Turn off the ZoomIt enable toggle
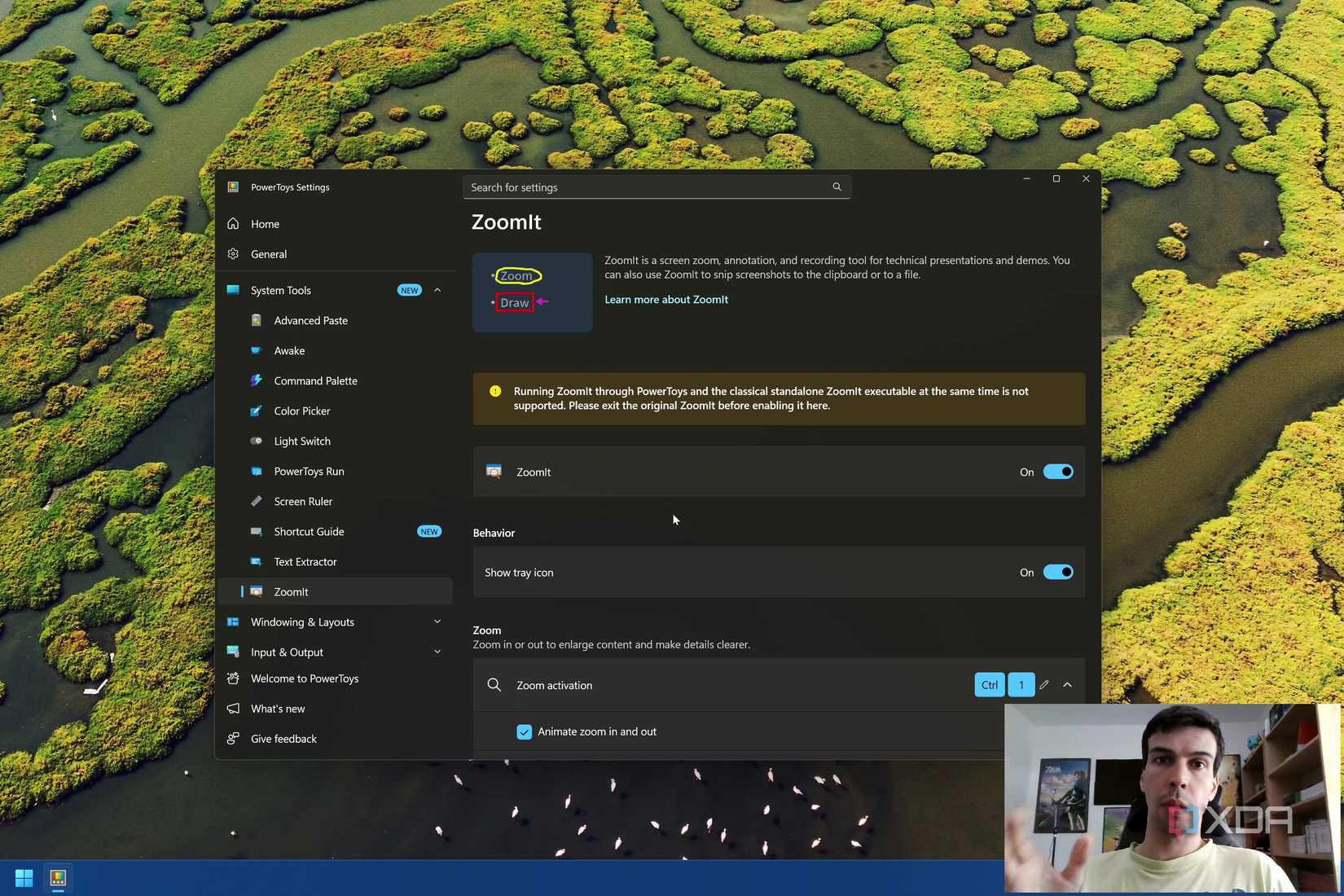Screen dimensions: 1344x896 [1058, 472]
